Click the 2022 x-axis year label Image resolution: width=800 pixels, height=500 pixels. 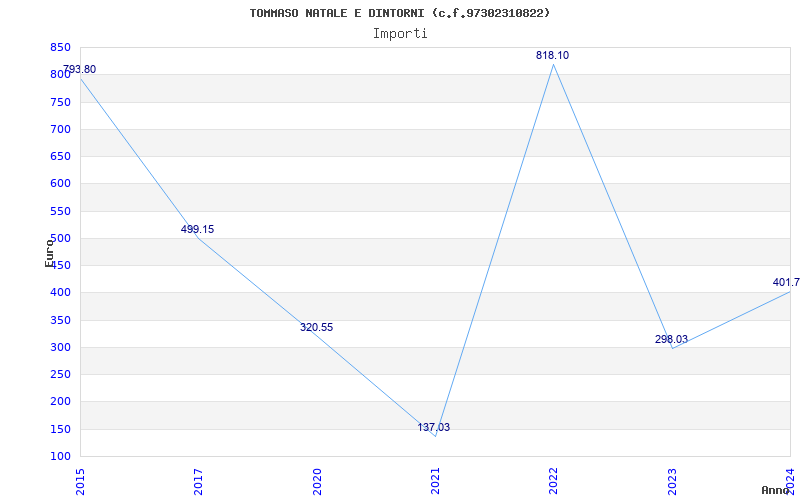(553, 481)
